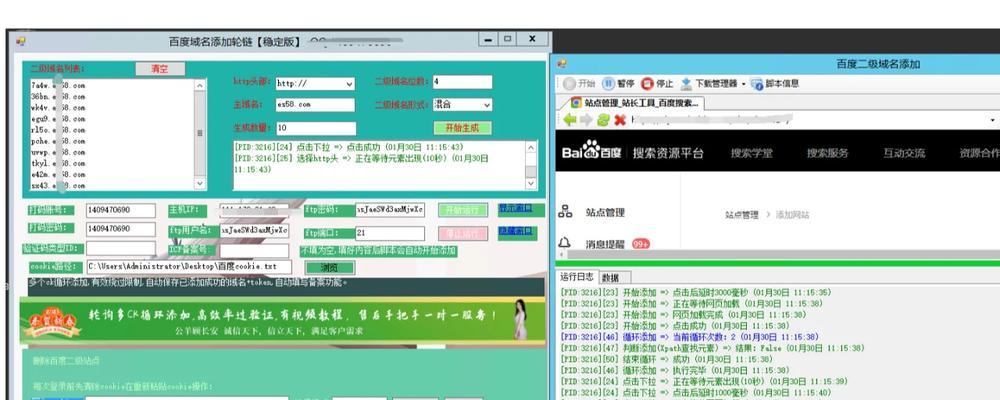Click the 主机IP input field
Image resolution: width=1000 pixels, height=400 pixels.
254,209
